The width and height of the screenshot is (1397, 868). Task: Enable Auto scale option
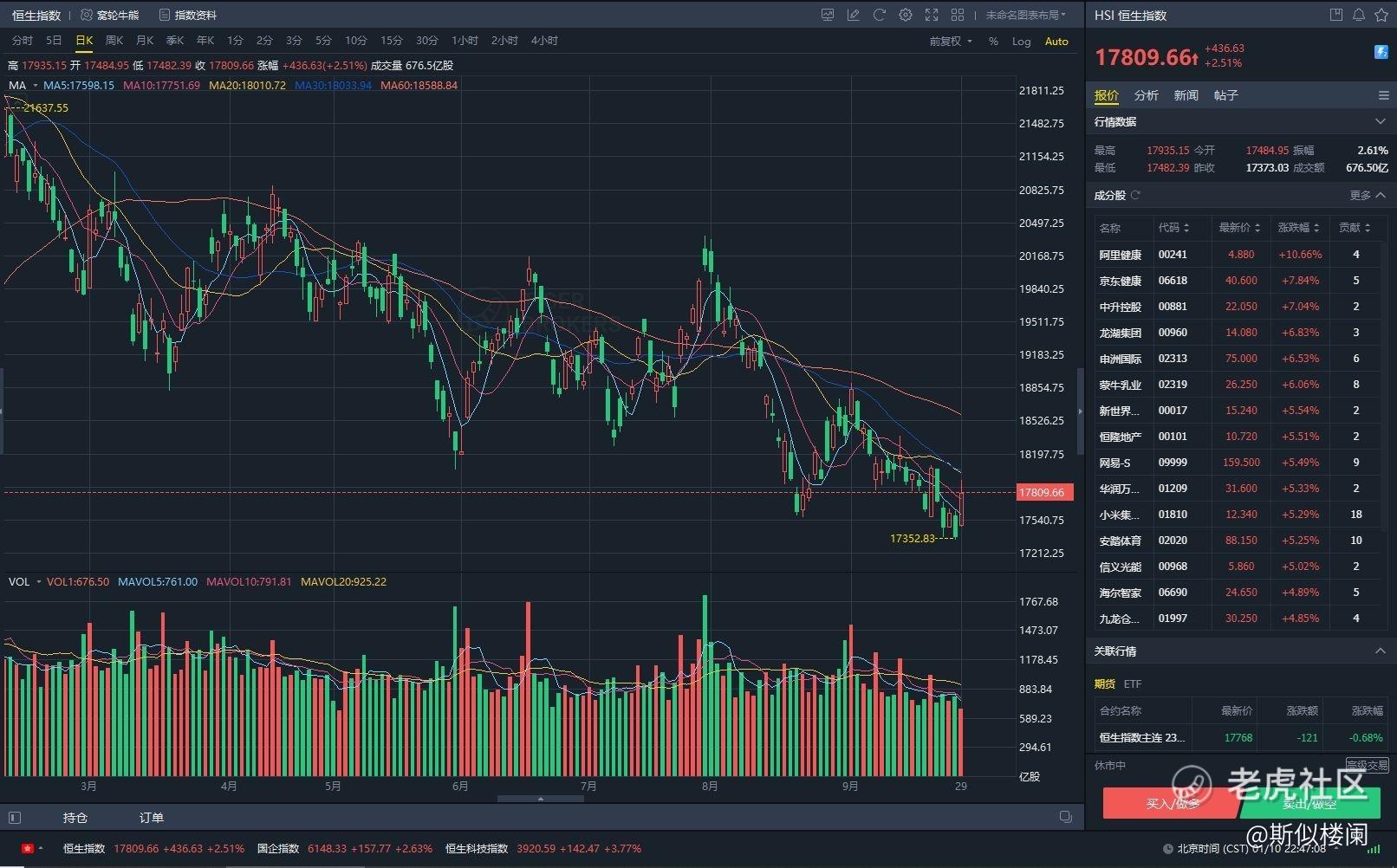(1056, 41)
